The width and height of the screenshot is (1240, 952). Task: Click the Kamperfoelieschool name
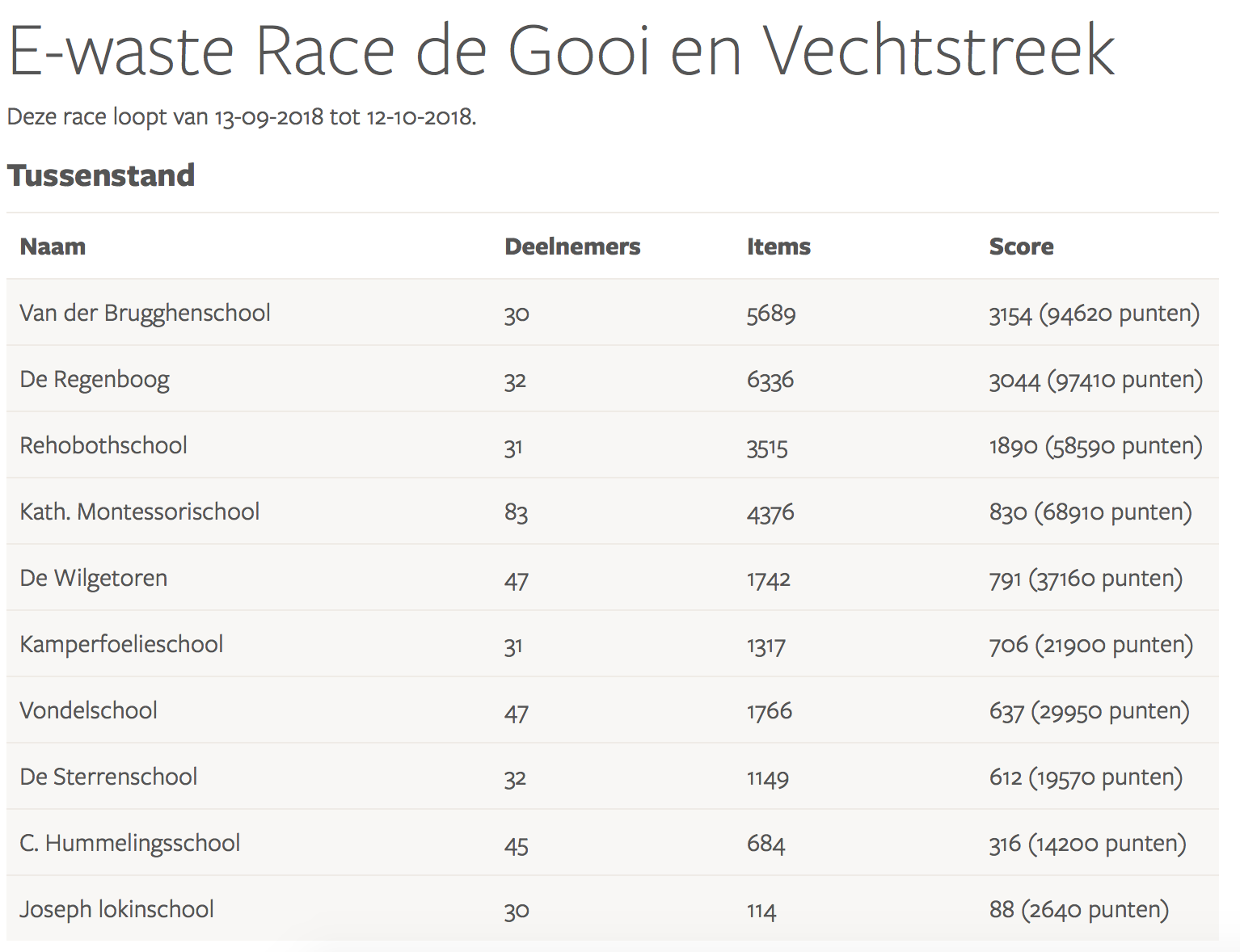pos(121,644)
